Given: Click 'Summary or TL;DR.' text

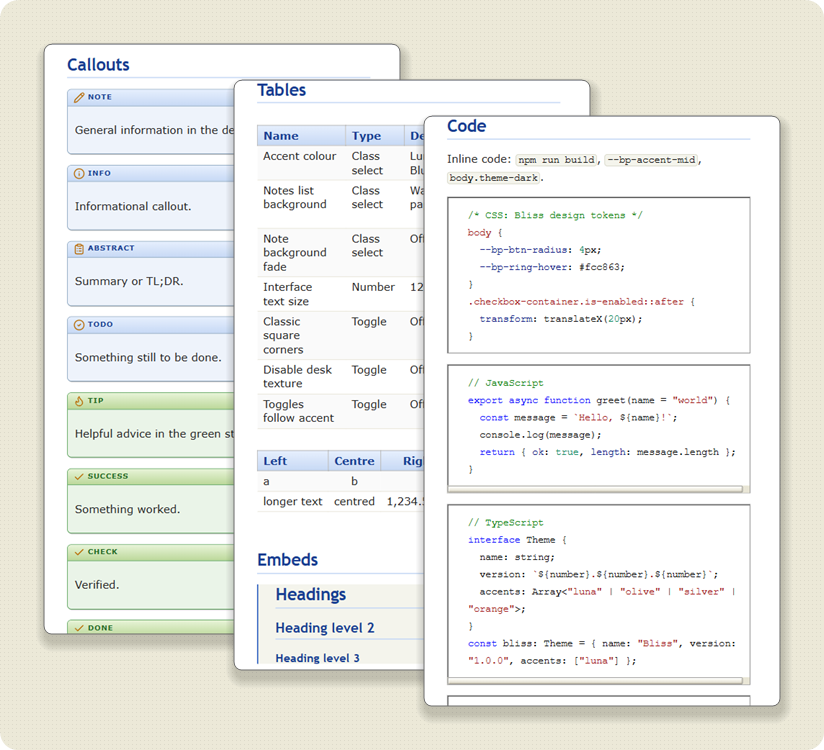Looking at the screenshot, I should (129, 281).
